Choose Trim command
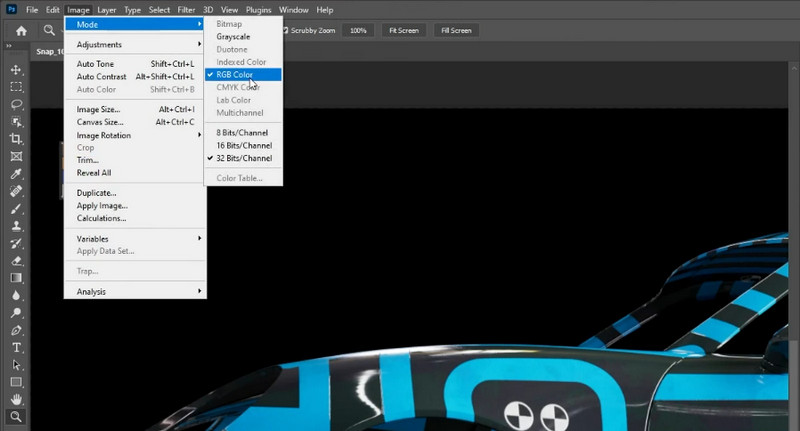Screen dimensions: 800x431 tap(135, 160)
